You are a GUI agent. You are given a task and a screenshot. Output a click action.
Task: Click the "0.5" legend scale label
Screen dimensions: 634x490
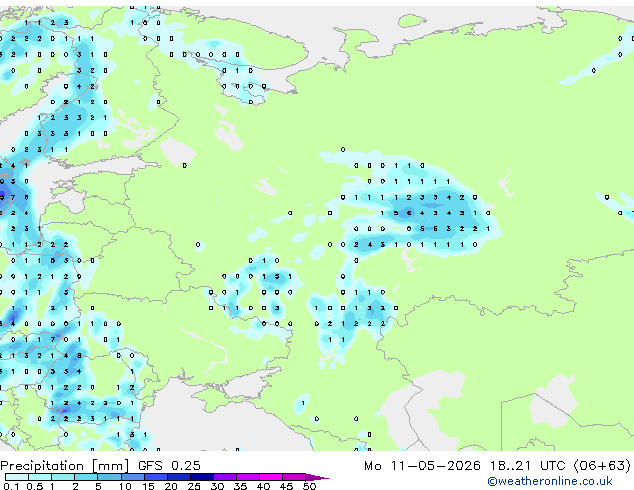tap(35, 486)
